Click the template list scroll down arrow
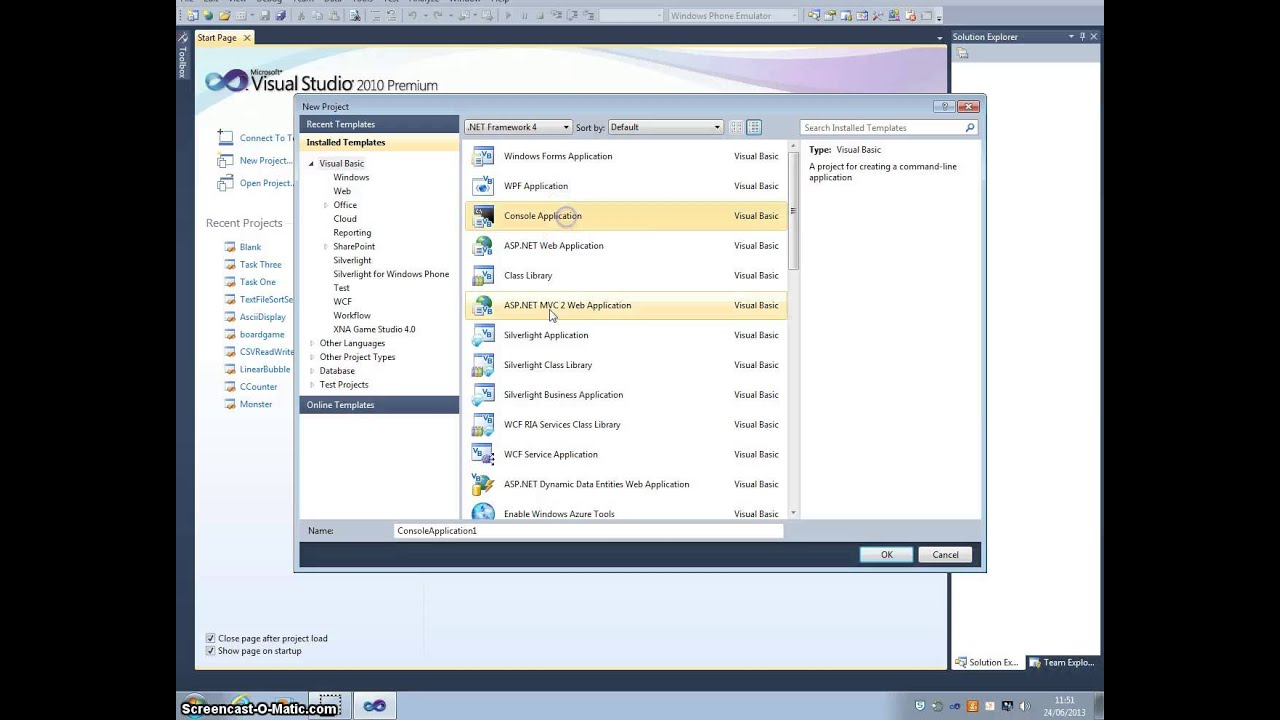This screenshot has height=720, width=1280. (x=793, y=513)
